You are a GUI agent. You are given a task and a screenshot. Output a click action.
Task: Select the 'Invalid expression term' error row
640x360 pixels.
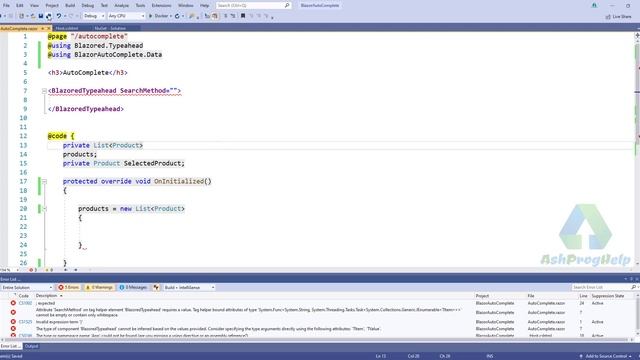point(318,322)
